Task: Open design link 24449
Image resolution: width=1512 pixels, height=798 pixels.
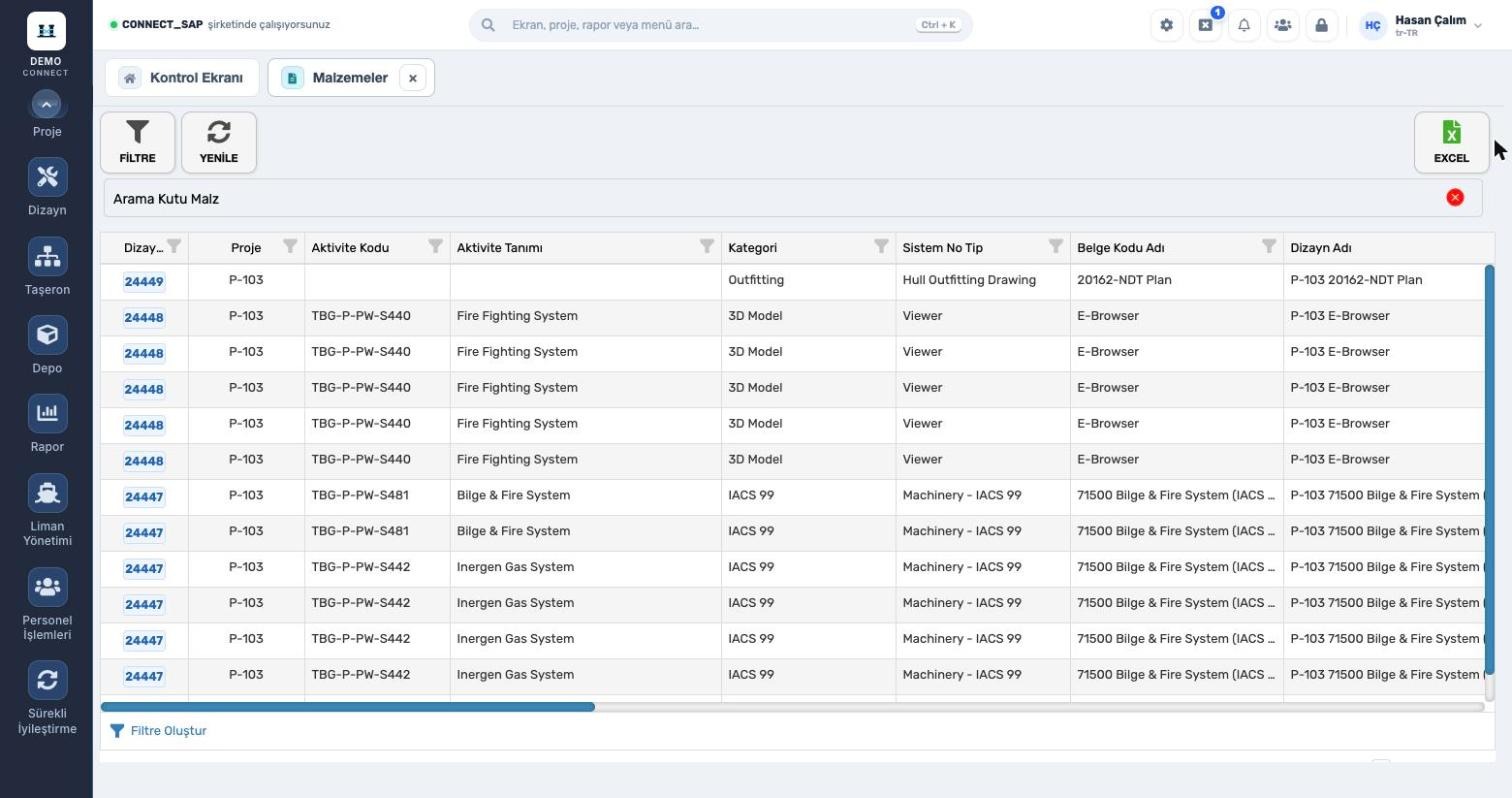Action: point(144,282)
